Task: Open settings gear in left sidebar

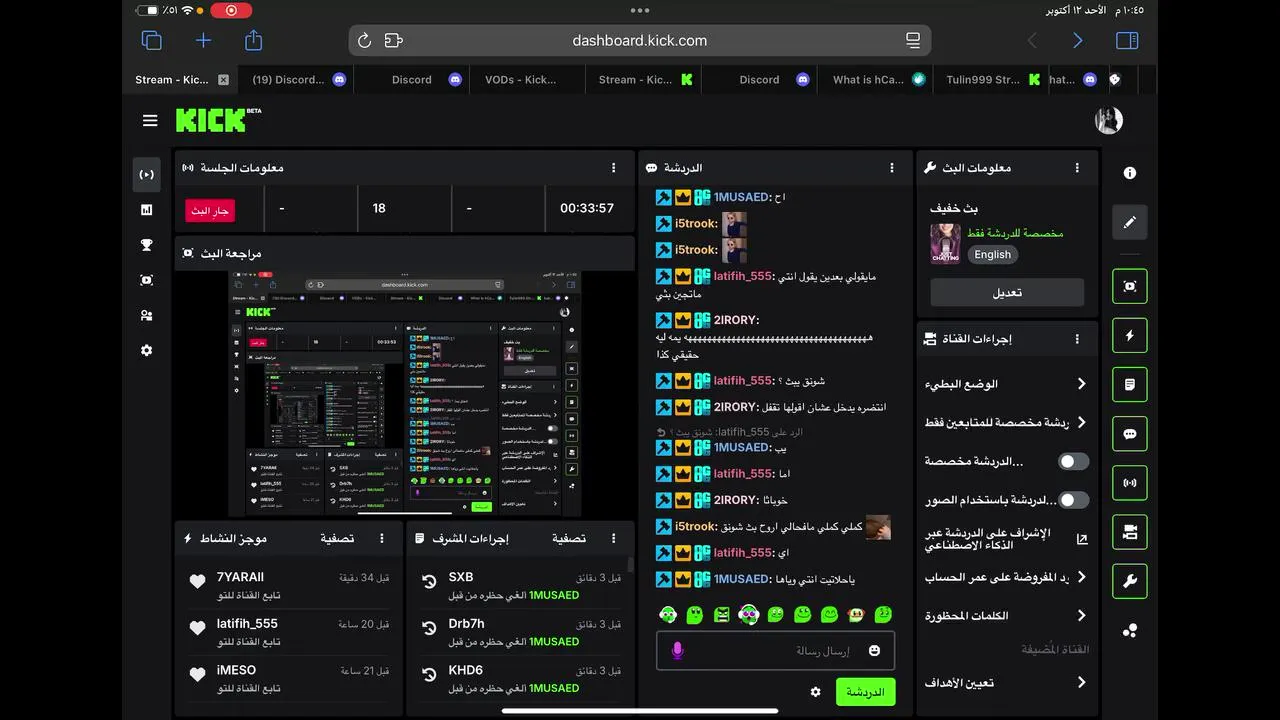Action: (147, 350)
